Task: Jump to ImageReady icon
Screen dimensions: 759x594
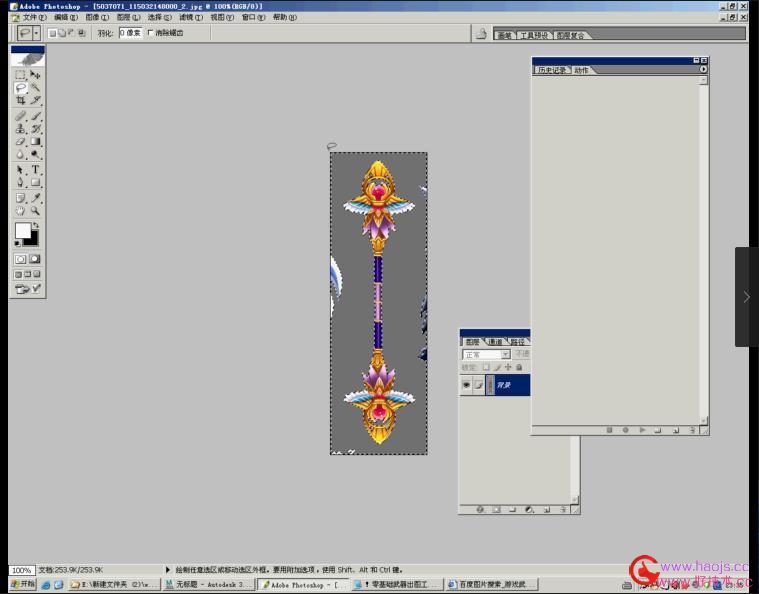Action: [x=28, y=289]
